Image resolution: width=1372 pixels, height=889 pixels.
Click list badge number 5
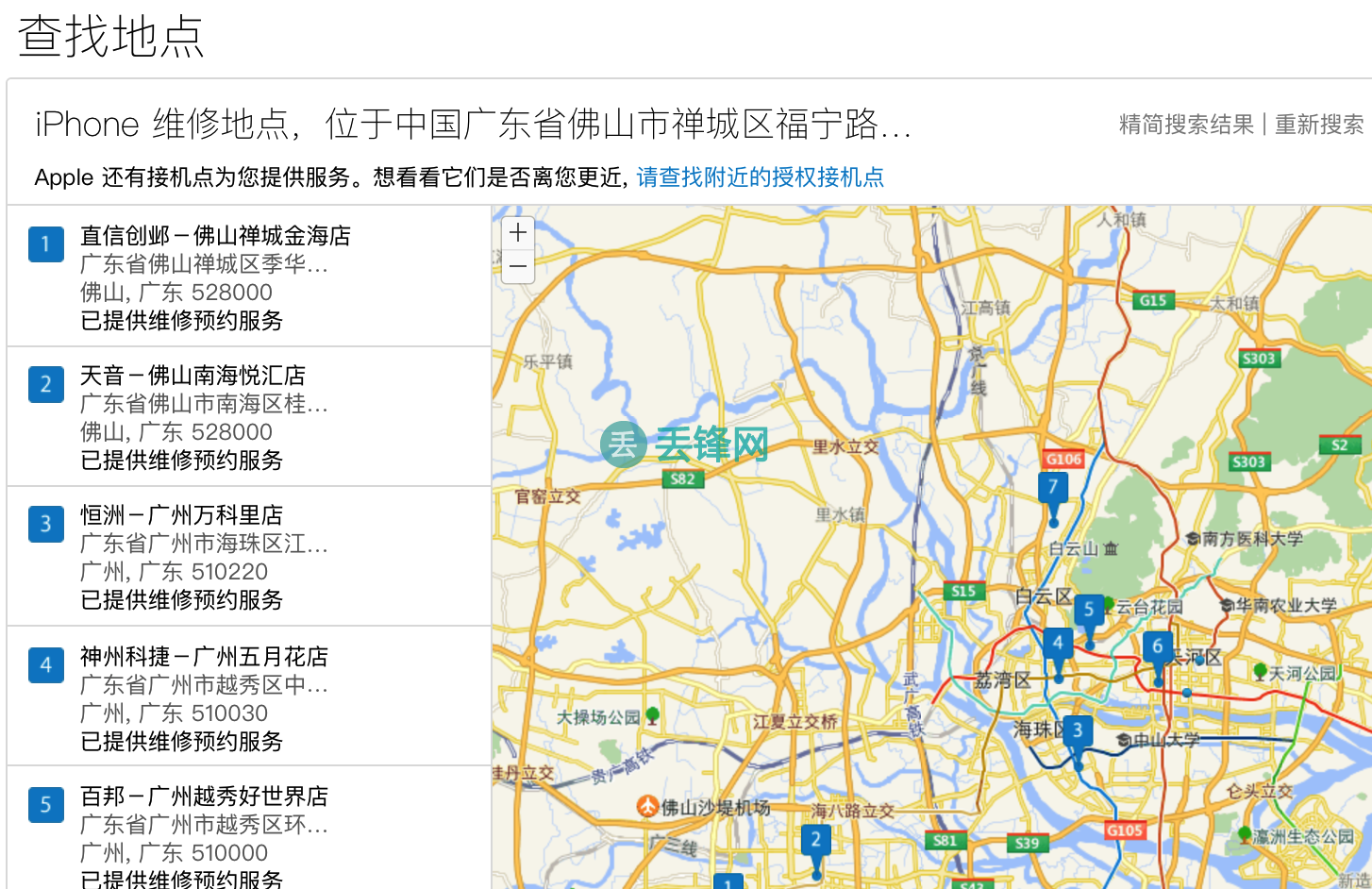pos(46,805)
